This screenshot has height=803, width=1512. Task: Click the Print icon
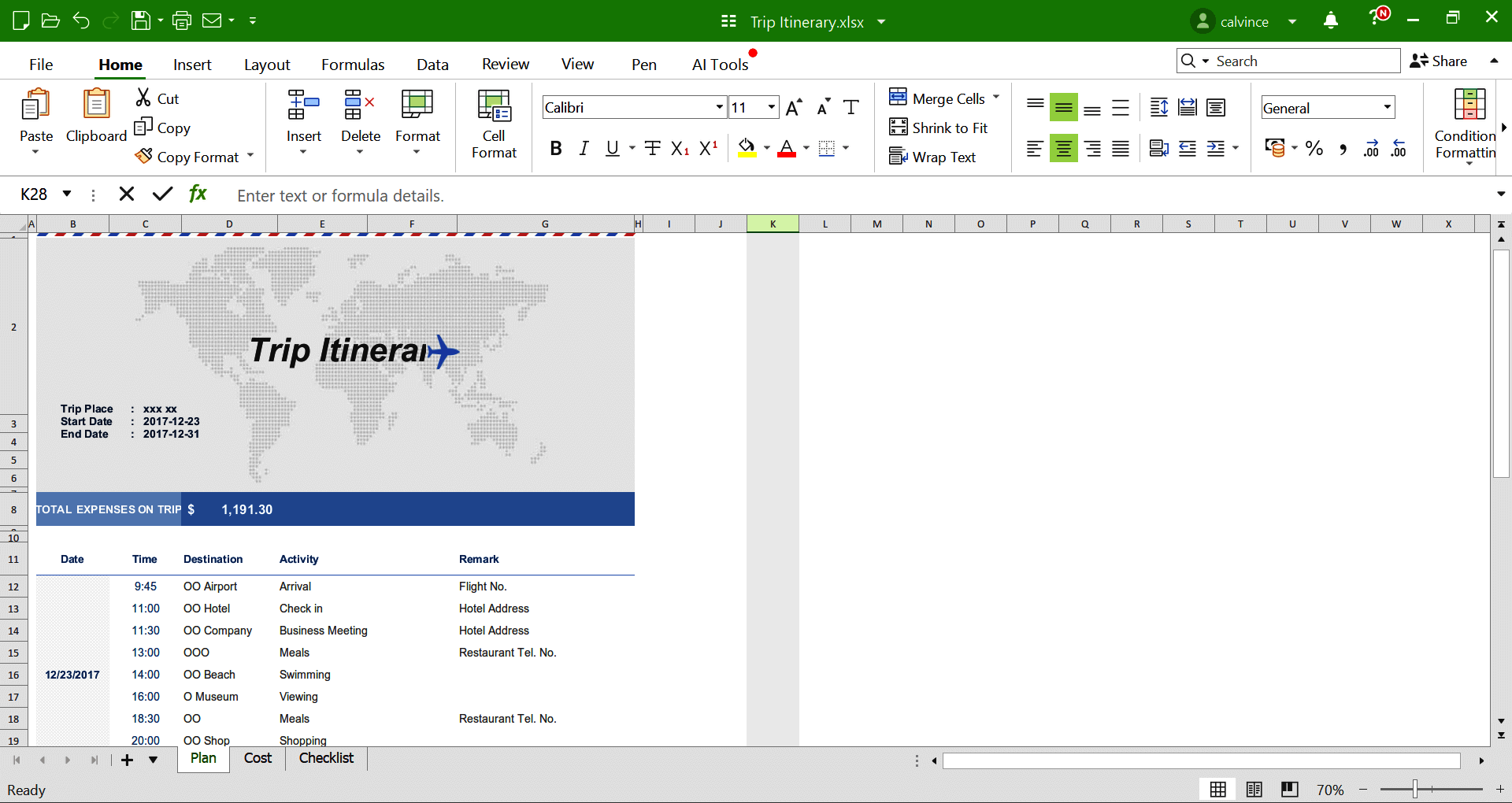[x=182, y=20]
